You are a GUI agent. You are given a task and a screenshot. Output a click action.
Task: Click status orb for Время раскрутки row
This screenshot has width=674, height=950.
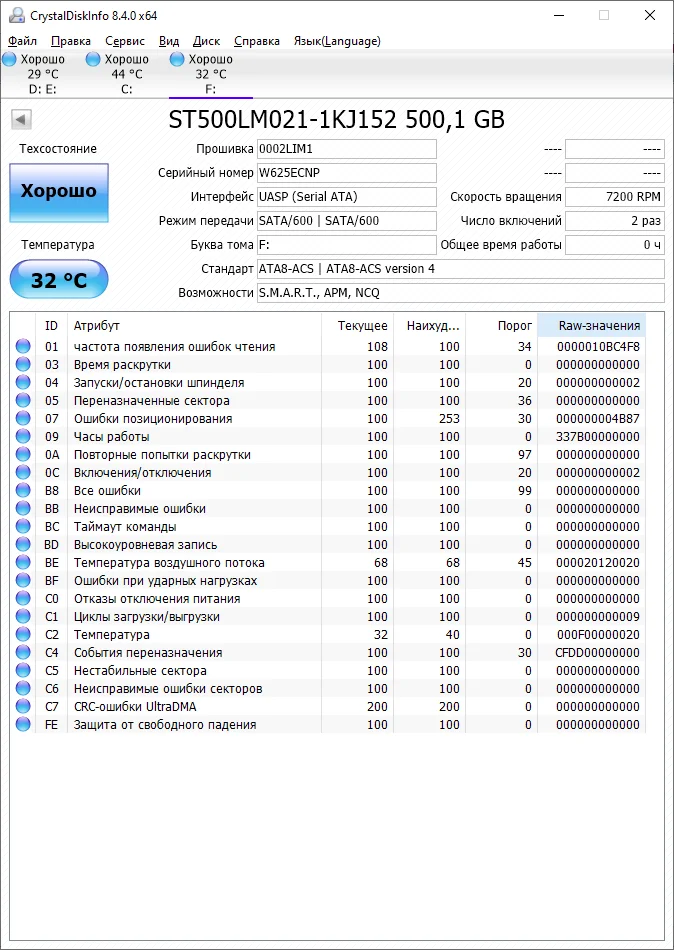click(23, 365)
